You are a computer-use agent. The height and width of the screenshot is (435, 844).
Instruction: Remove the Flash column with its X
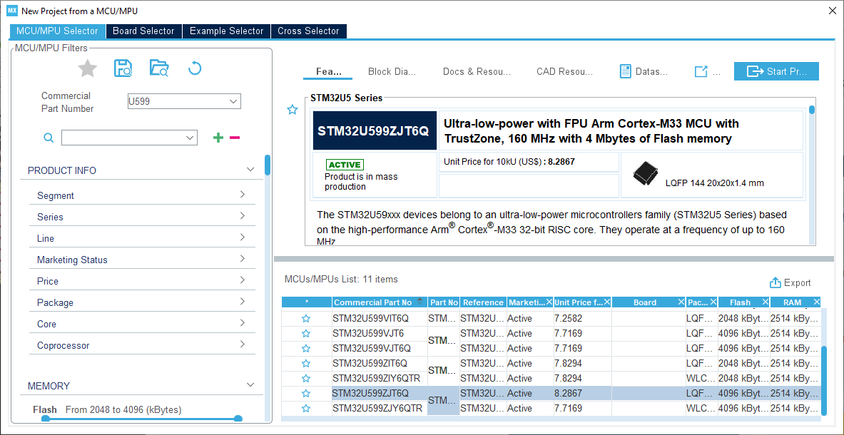[x=764, y=302]
